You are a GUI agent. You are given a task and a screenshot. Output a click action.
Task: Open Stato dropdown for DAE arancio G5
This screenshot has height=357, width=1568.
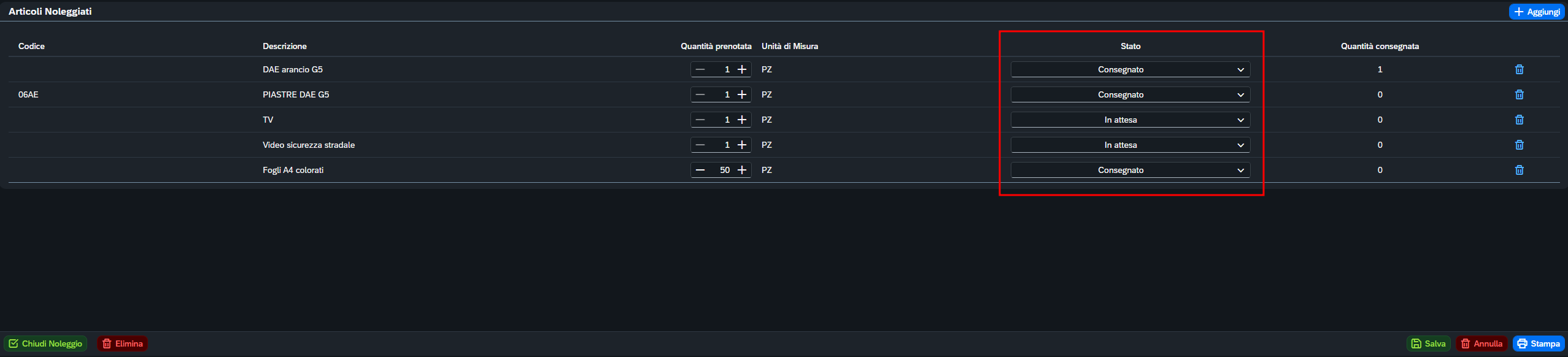coord(1130,69)
